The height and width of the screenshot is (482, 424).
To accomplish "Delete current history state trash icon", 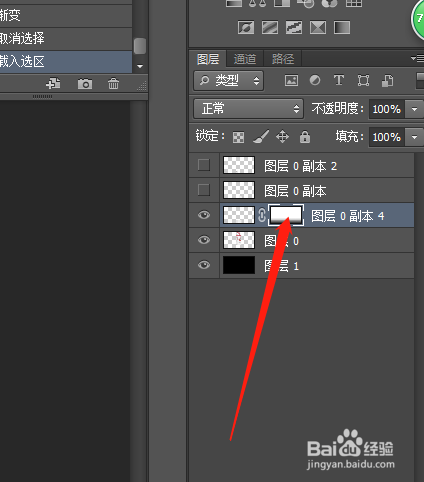I will [x=113, y=83].
